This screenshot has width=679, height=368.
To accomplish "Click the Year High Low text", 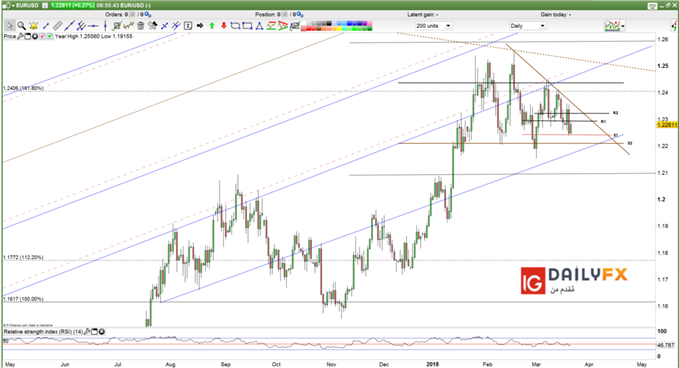I will click(x=94, y=36).
